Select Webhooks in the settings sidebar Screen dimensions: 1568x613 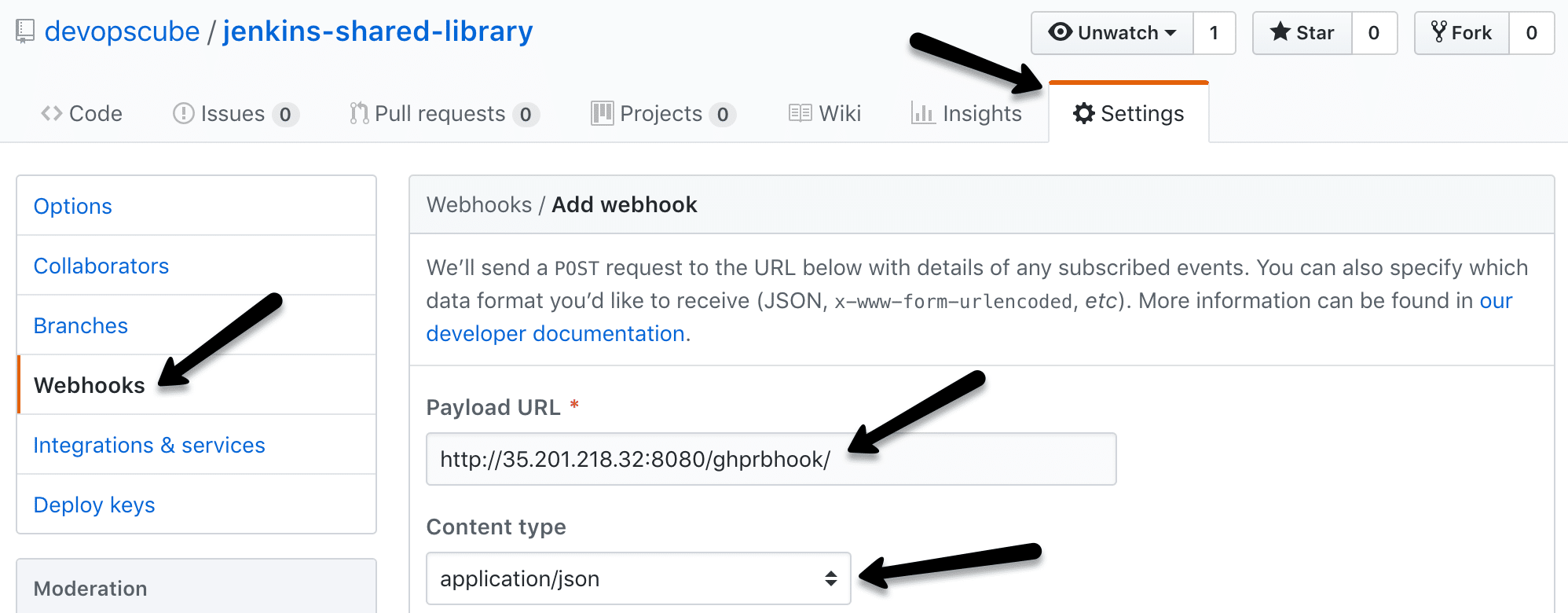tap(196, 385)
